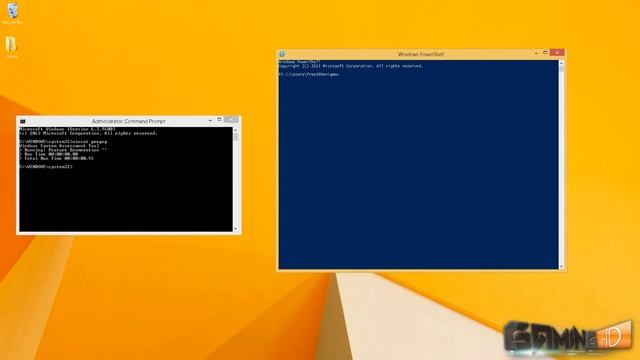Image resolution: width=640 pixels, height=360 pixels.
Task: Click the Total Run Time output line
Action: tap(56, 158)
